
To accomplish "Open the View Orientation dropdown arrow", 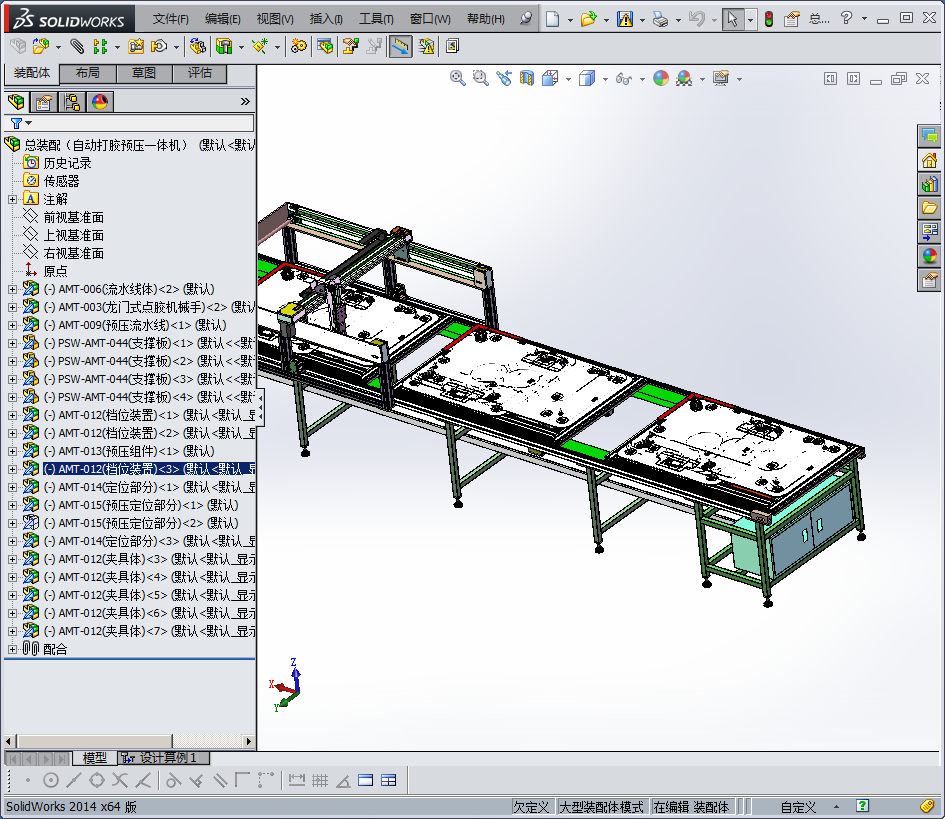I will [x=568, y=79].
